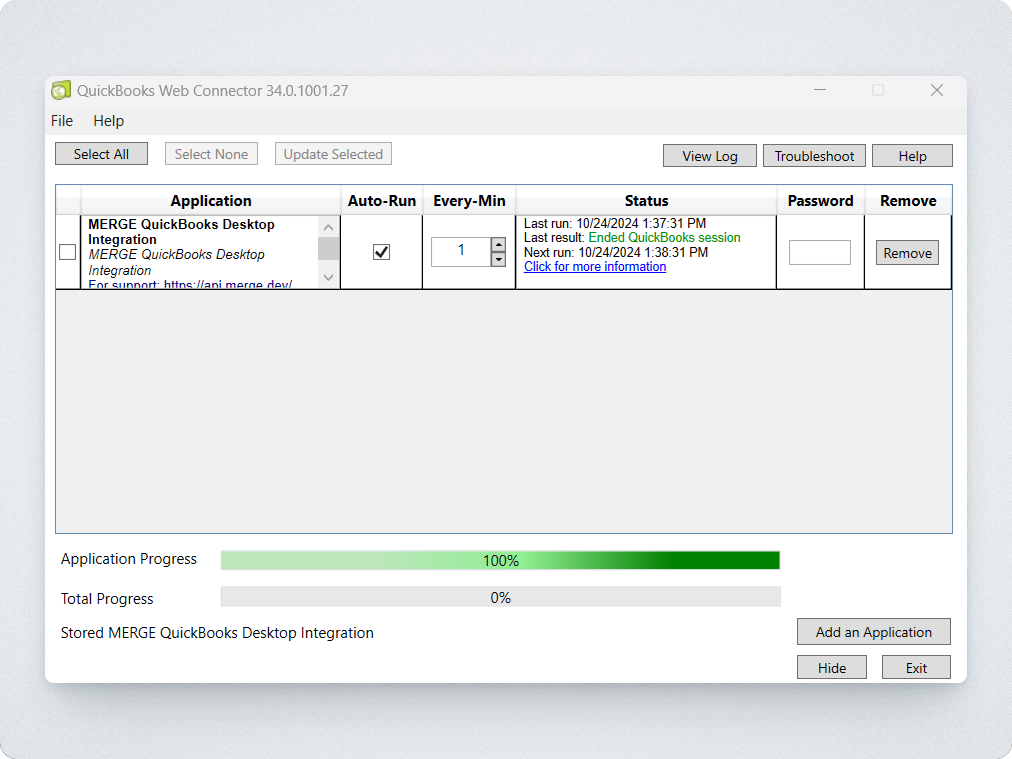
Task: Increase Every-Min with the up arrow
Action: (x=498, y=245)
